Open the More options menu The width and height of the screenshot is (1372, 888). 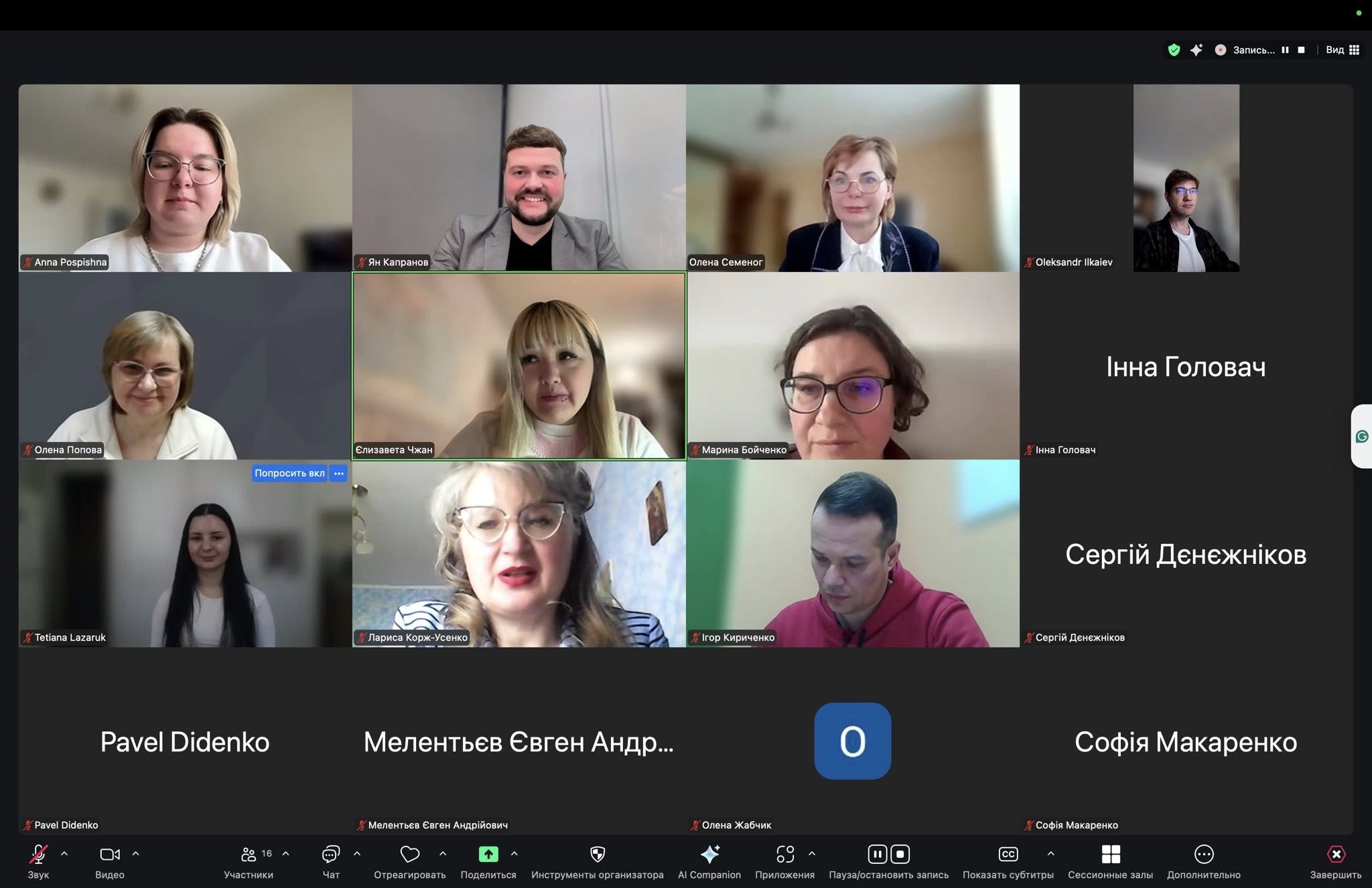click(x=1204, y=855)
